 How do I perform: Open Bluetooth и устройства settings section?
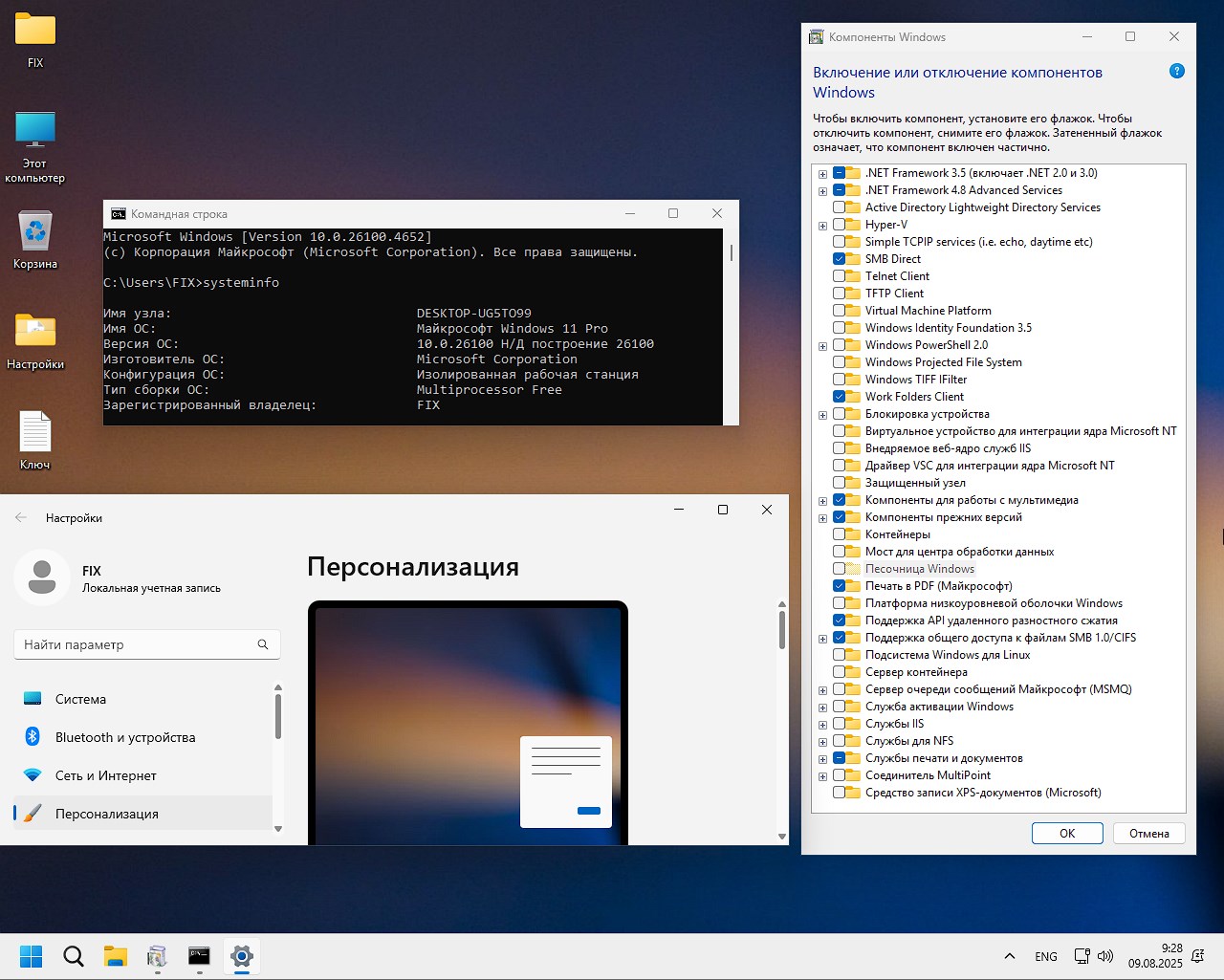point(124,737)
